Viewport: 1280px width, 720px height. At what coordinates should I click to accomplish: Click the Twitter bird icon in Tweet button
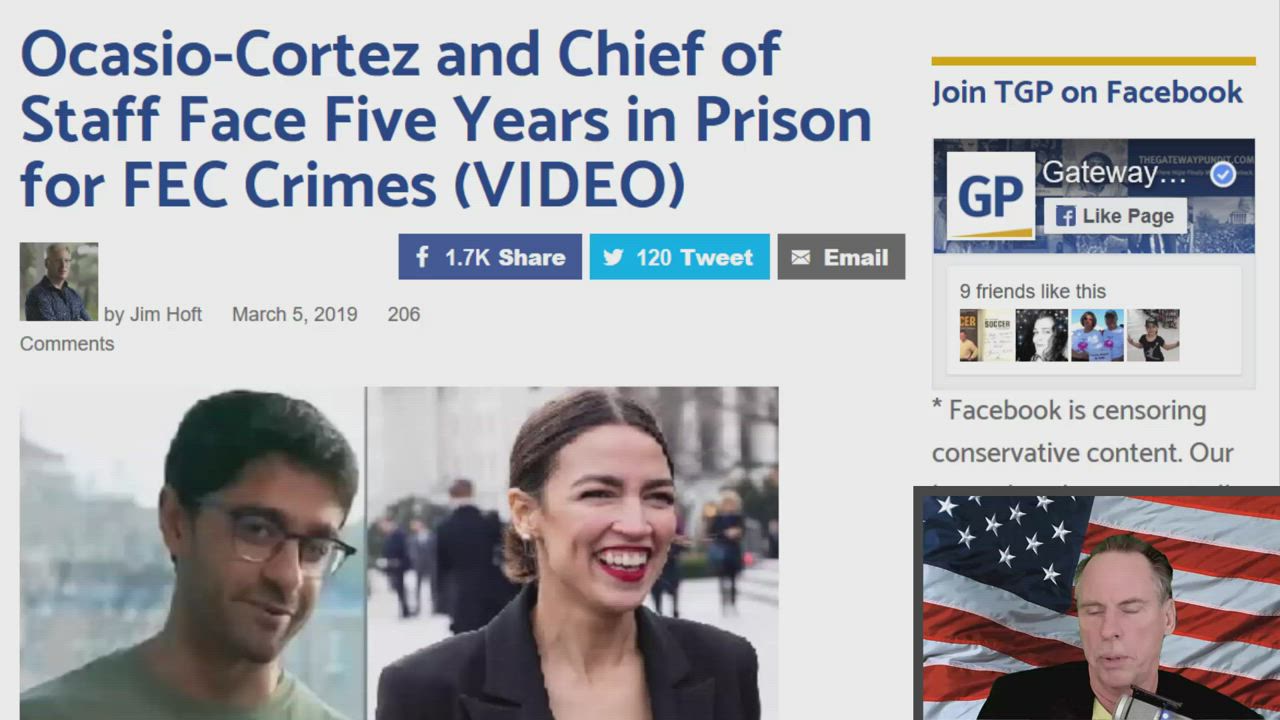(x=613, y=258)
